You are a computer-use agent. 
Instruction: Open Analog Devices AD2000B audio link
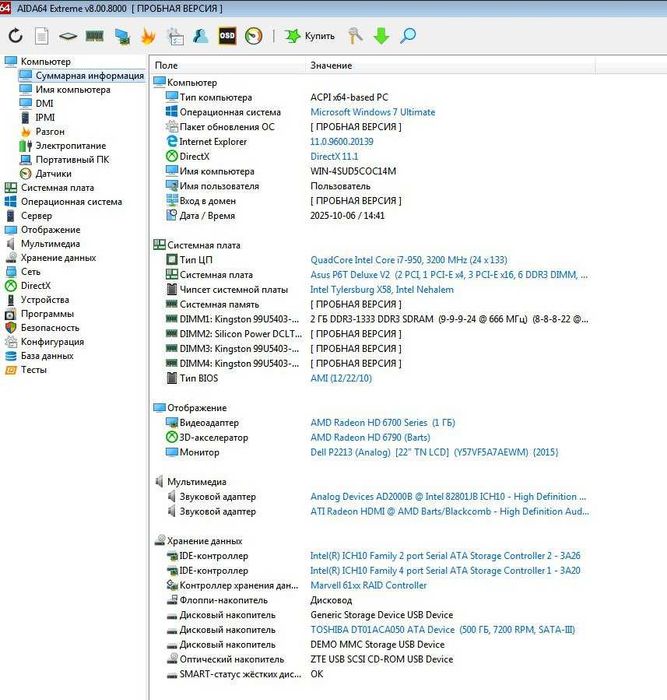click(x=448, y=496)
